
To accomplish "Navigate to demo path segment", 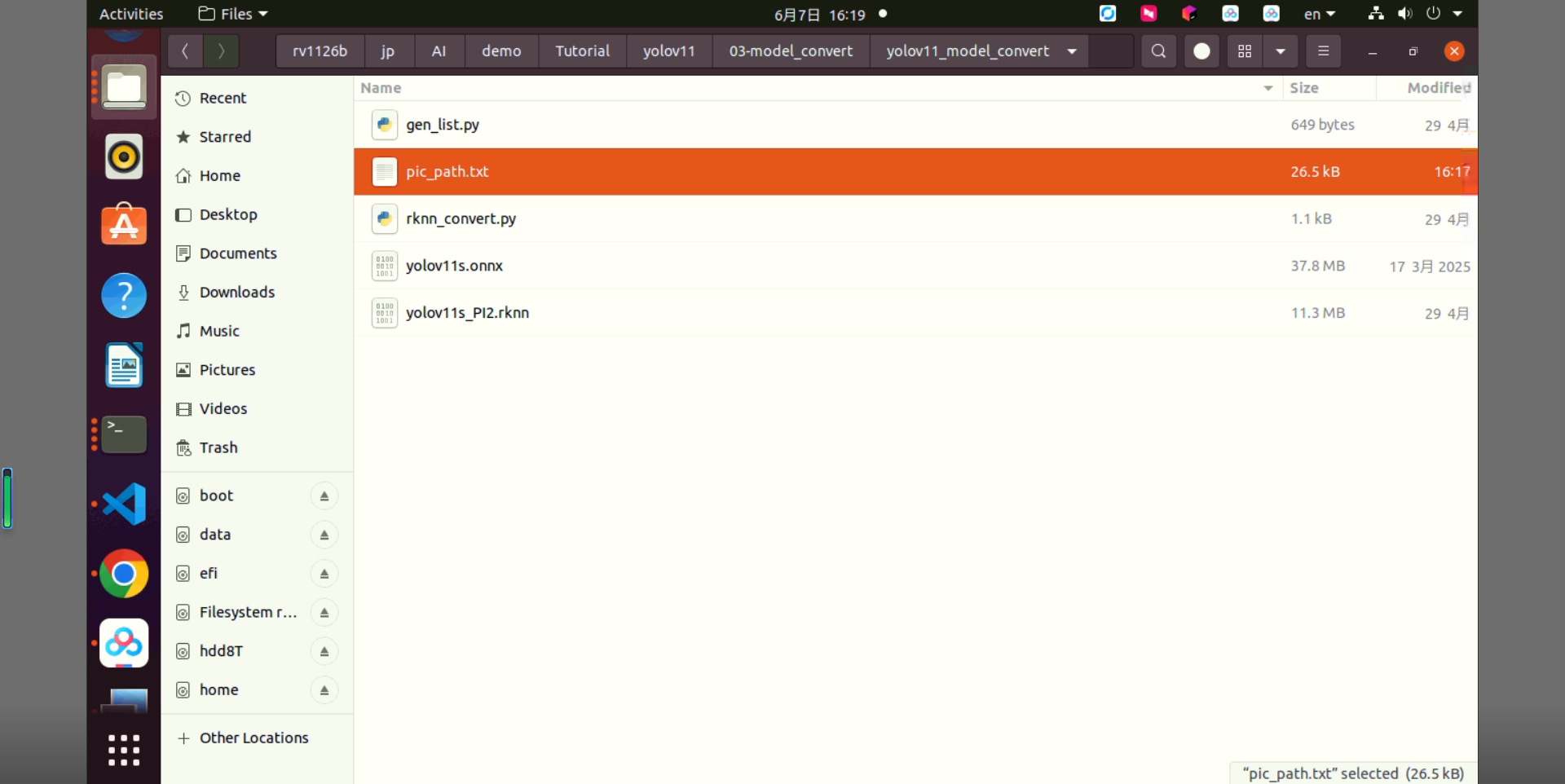I will (x=501, y=51).
